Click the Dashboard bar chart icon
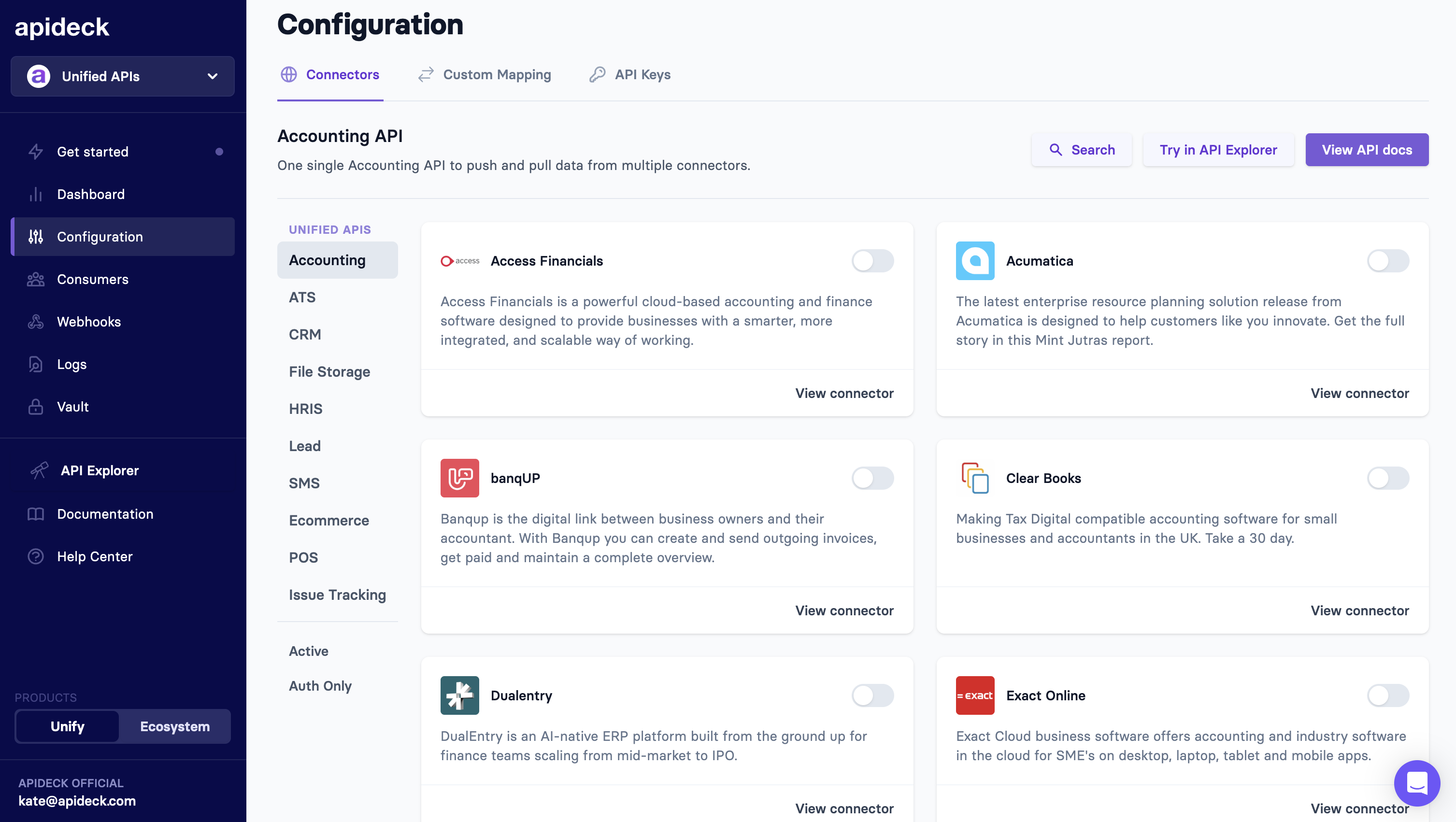1456x822 pixels. tap(36, 194)
